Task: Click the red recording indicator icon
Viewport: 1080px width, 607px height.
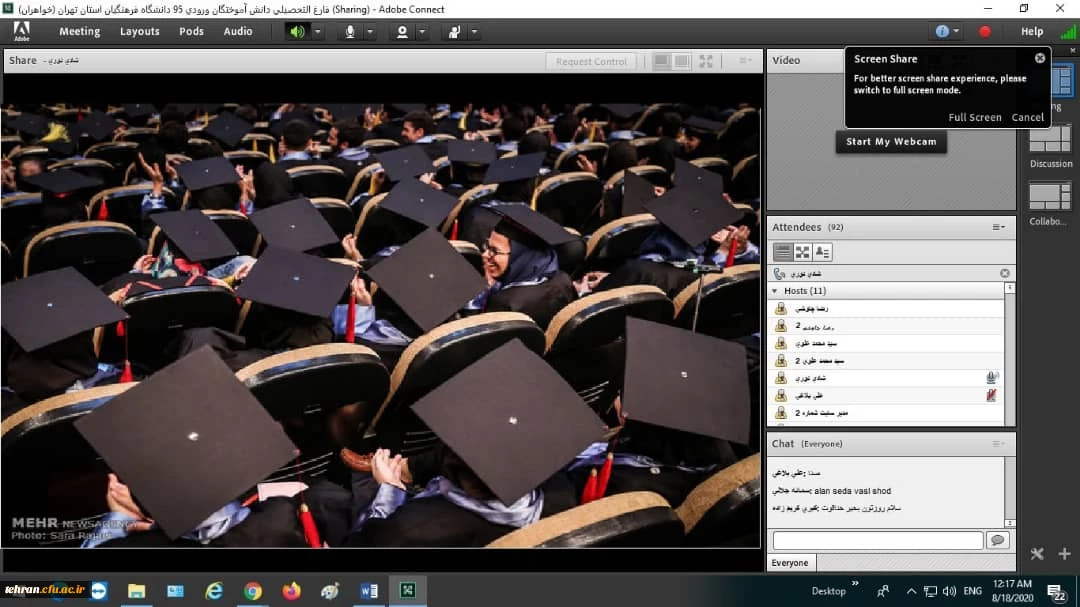Action: click(x=985, y=31)
